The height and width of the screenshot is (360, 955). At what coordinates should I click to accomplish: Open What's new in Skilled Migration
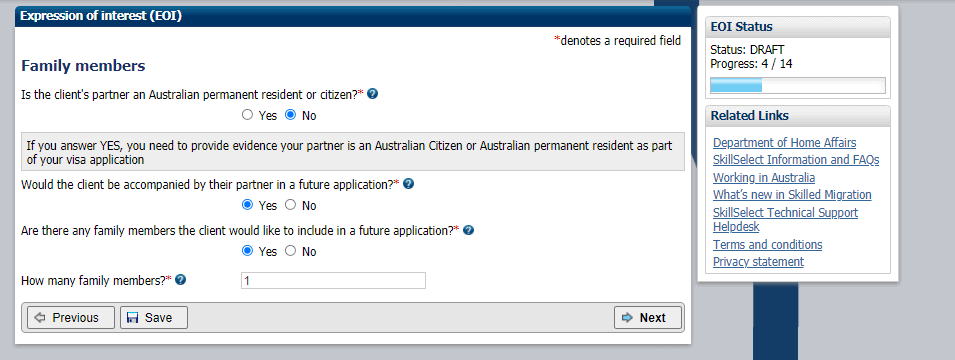point(792,195)
